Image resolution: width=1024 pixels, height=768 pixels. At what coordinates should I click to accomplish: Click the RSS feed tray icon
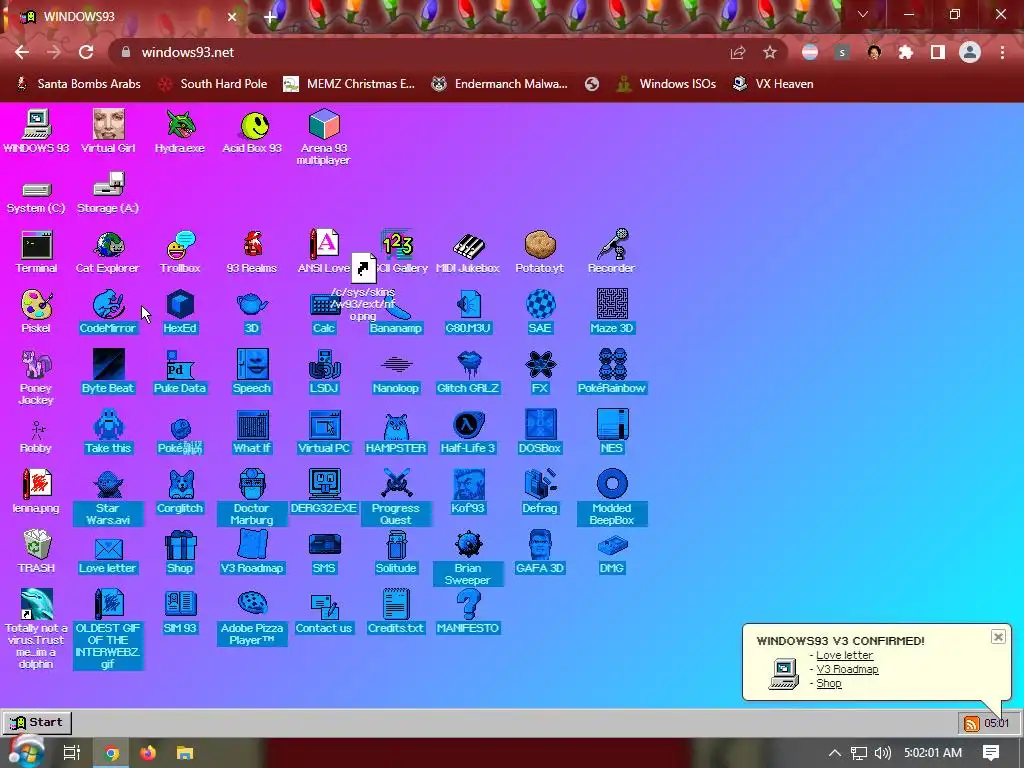[x=972, y=723]
